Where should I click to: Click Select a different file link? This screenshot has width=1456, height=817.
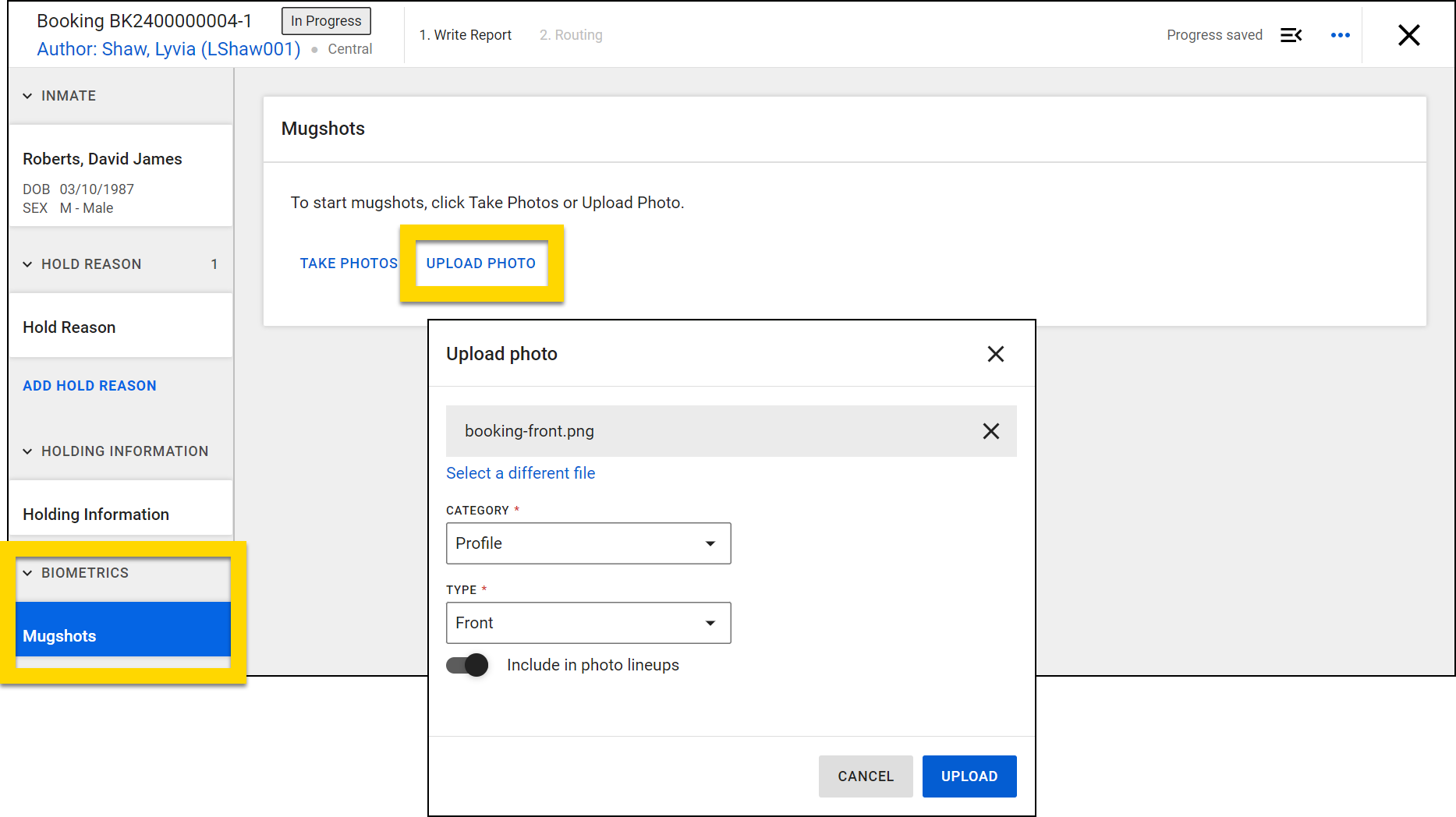(x=520, y=473)
